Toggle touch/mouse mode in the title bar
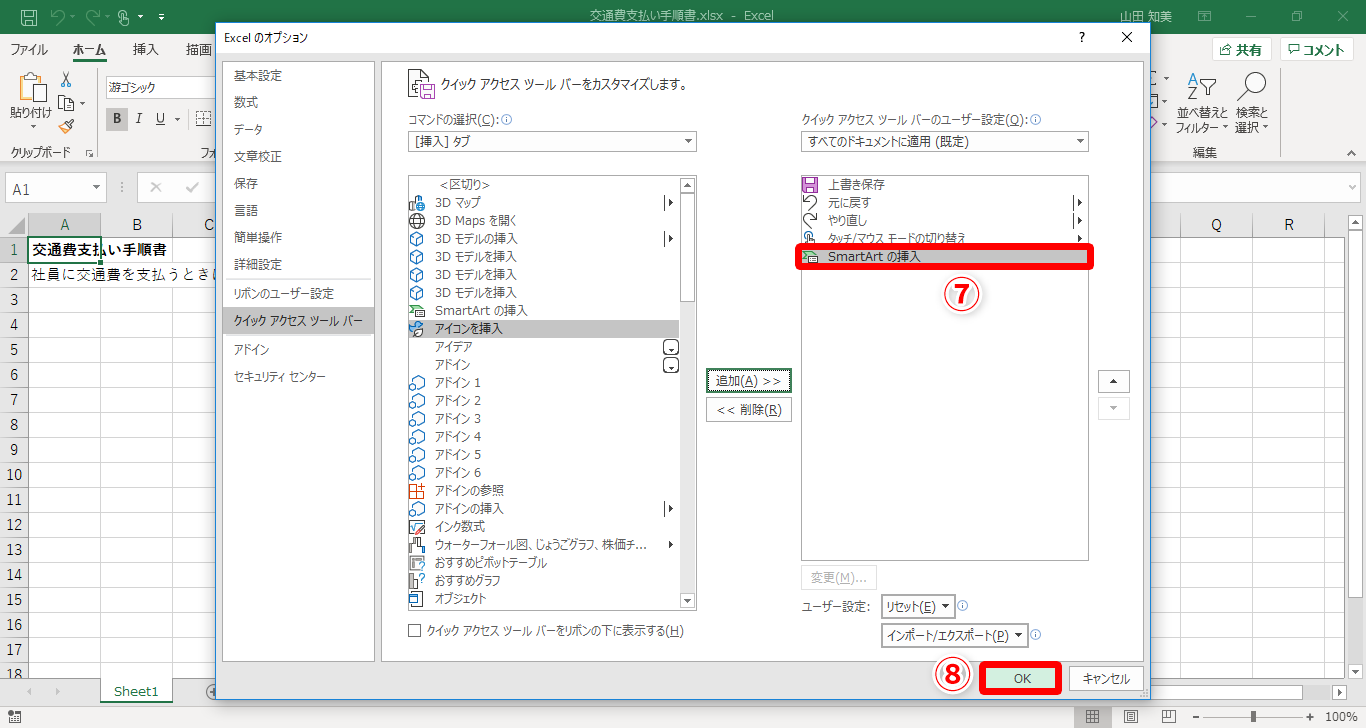This screenshot has height=728, width=1366. pos(125,17)
